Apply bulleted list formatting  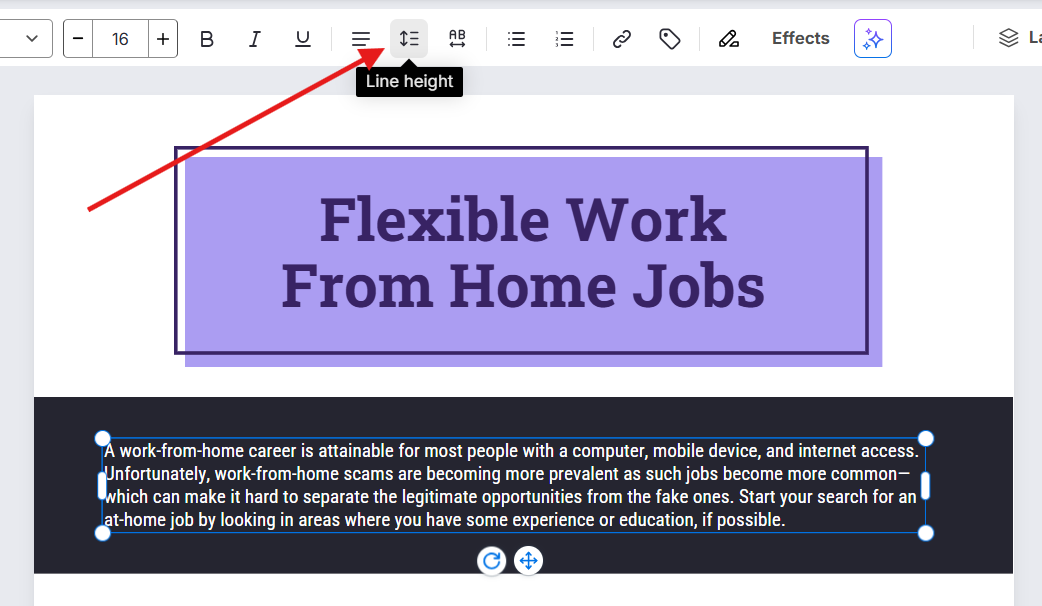tap(516, 39)
